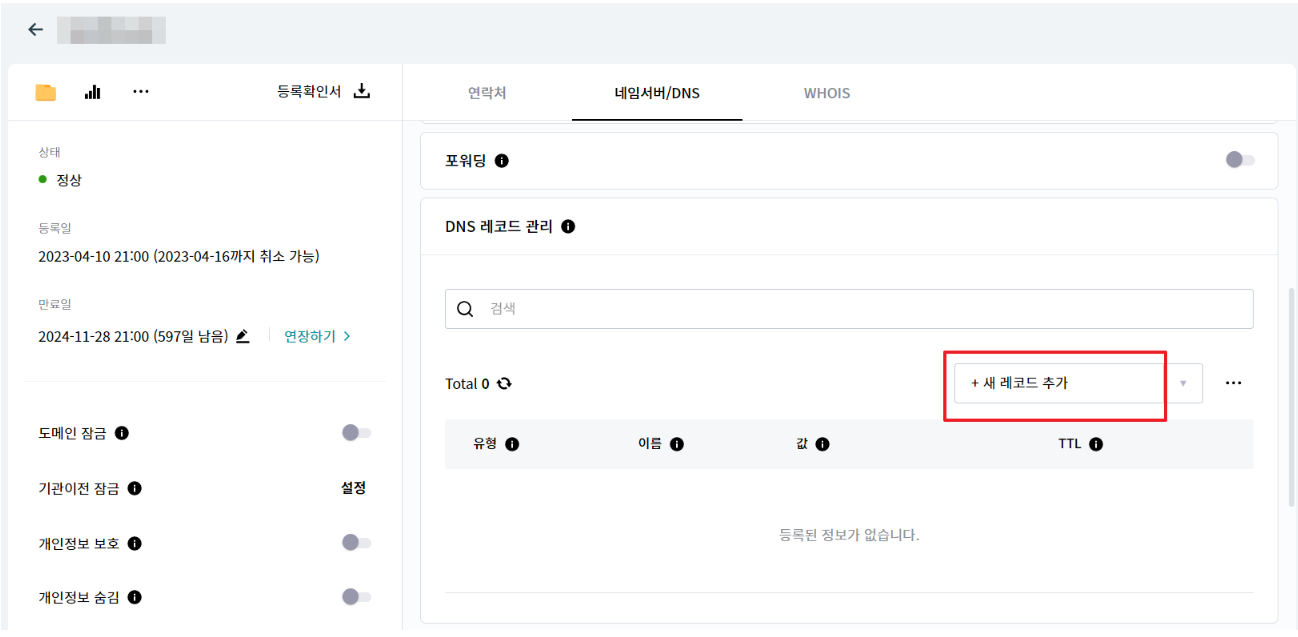Click into the 검색 search field
The height and width of the screenshot is (637, 1298).
coord(849,309)
